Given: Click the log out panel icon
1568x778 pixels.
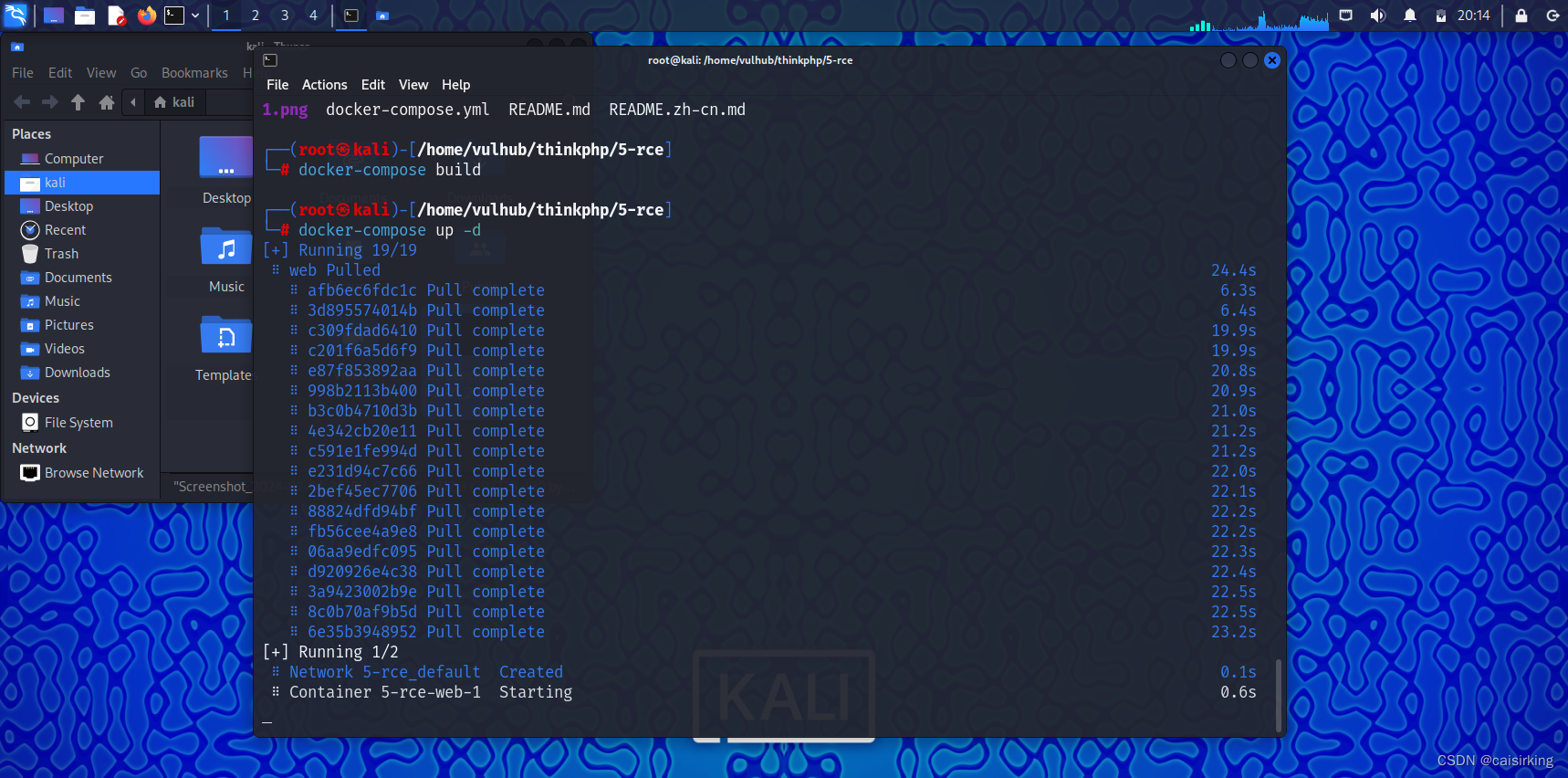Looking at the screenshot, I should 1552,16.
